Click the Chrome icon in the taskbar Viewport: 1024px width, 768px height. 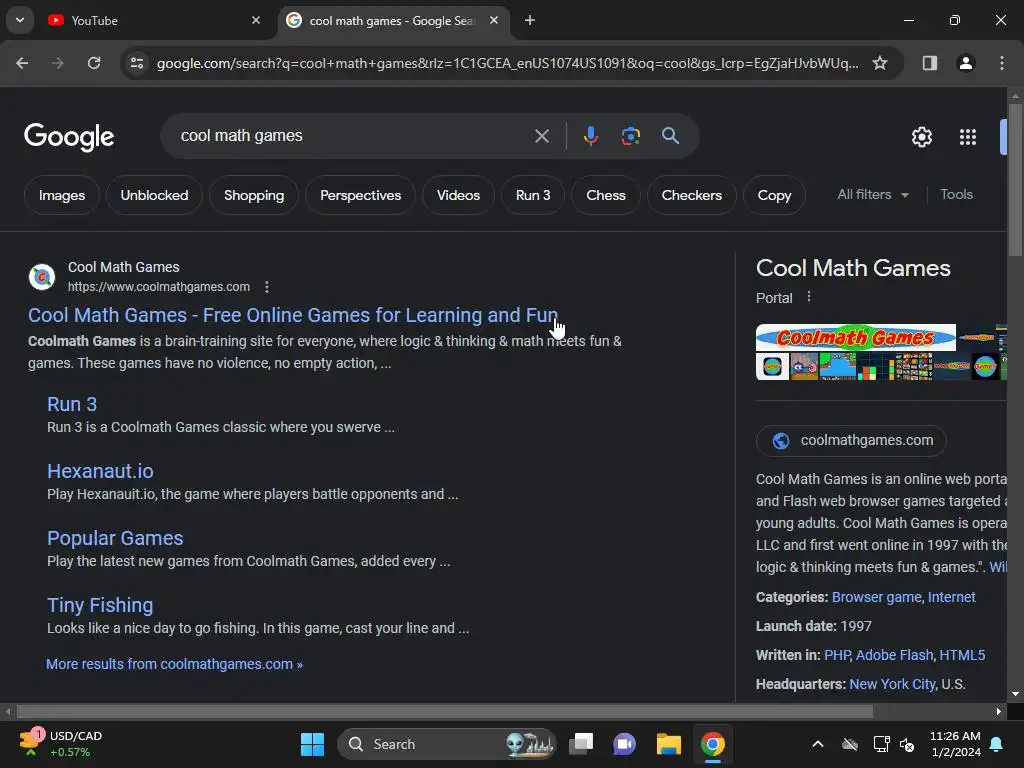712,744
